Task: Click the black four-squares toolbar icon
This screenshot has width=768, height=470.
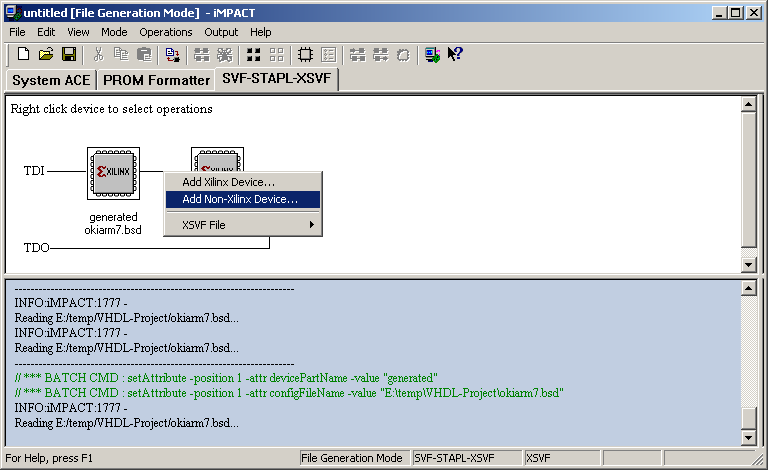Action: [x=253, y=54]
